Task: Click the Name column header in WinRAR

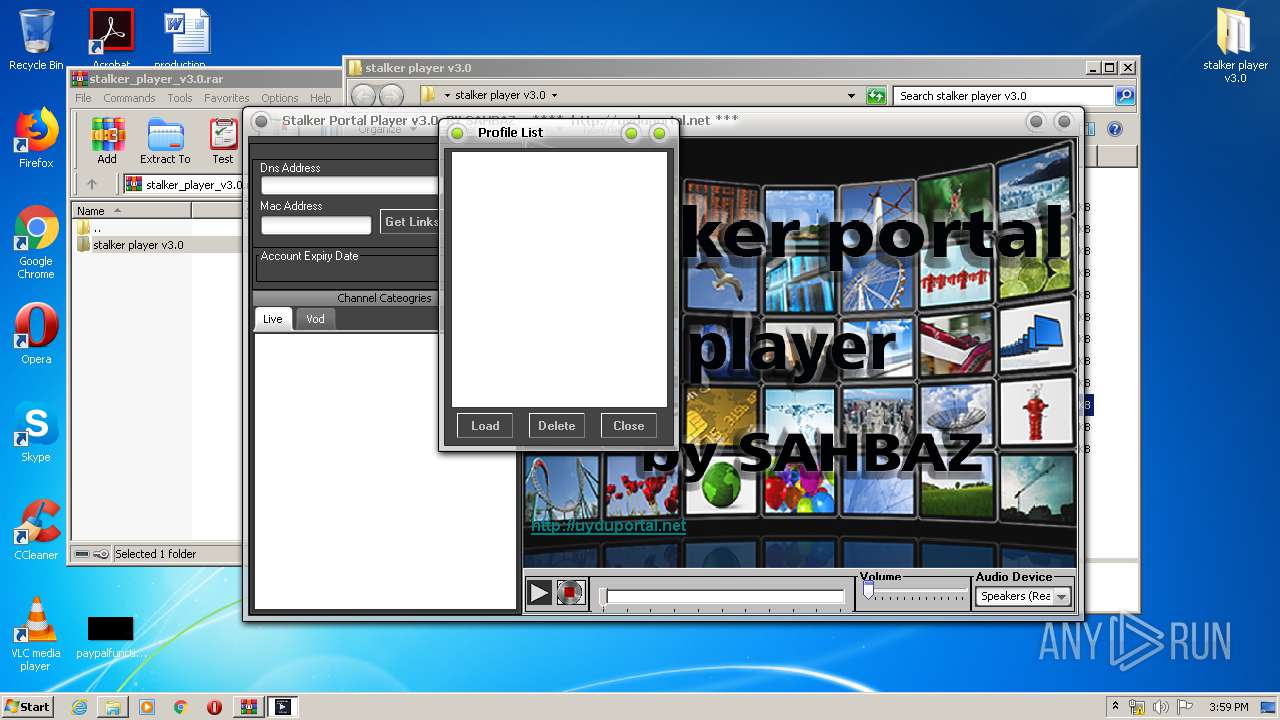Action: (x=132, y=210)
